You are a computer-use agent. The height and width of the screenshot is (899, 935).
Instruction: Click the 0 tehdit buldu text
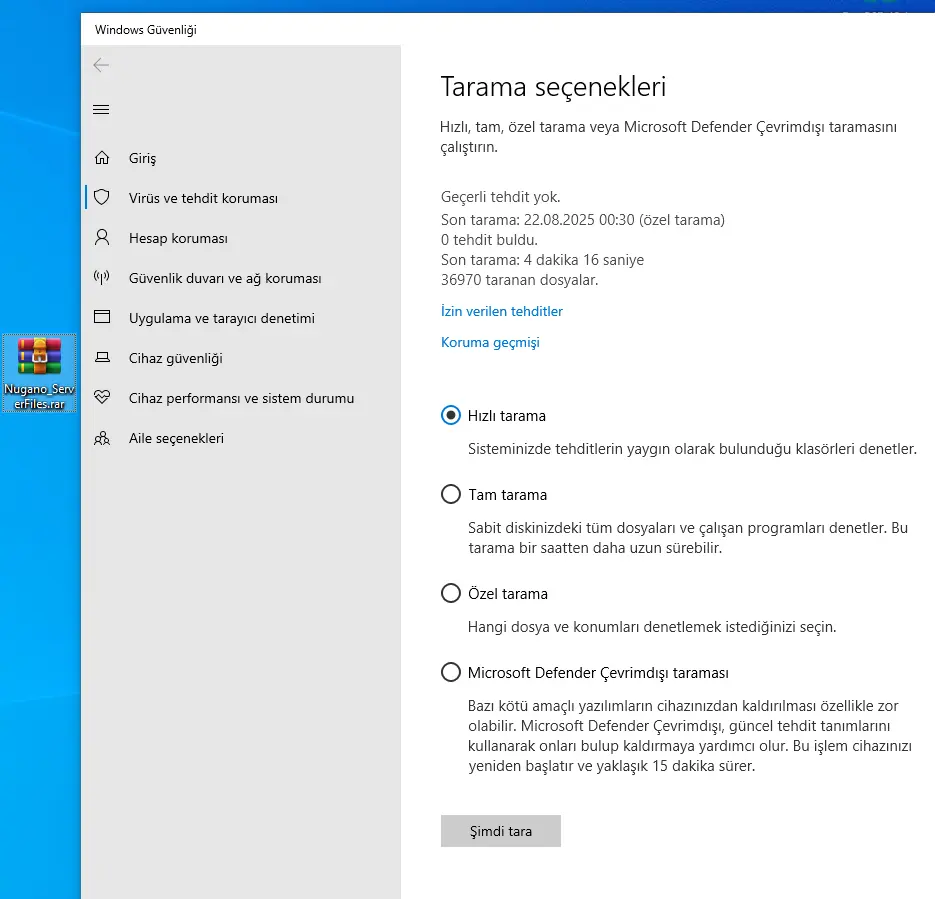pyautogui.click(x=489, y=240)
